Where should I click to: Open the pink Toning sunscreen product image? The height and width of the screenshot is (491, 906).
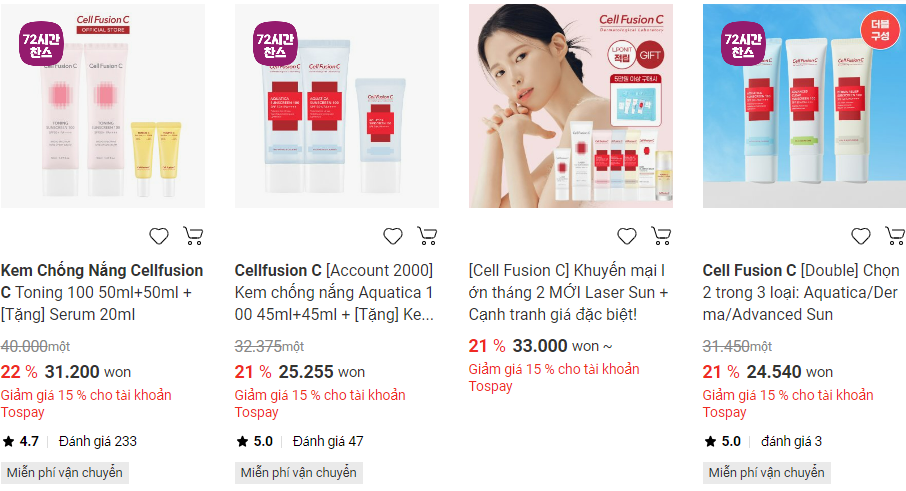point(103,106)
